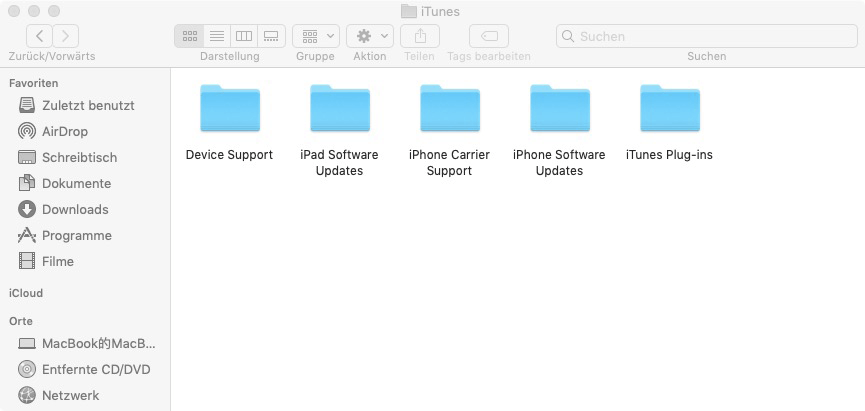Click the iTunes Plug-ins label
Viewport: 865px width, 411px height.
(x=669, y=154)
